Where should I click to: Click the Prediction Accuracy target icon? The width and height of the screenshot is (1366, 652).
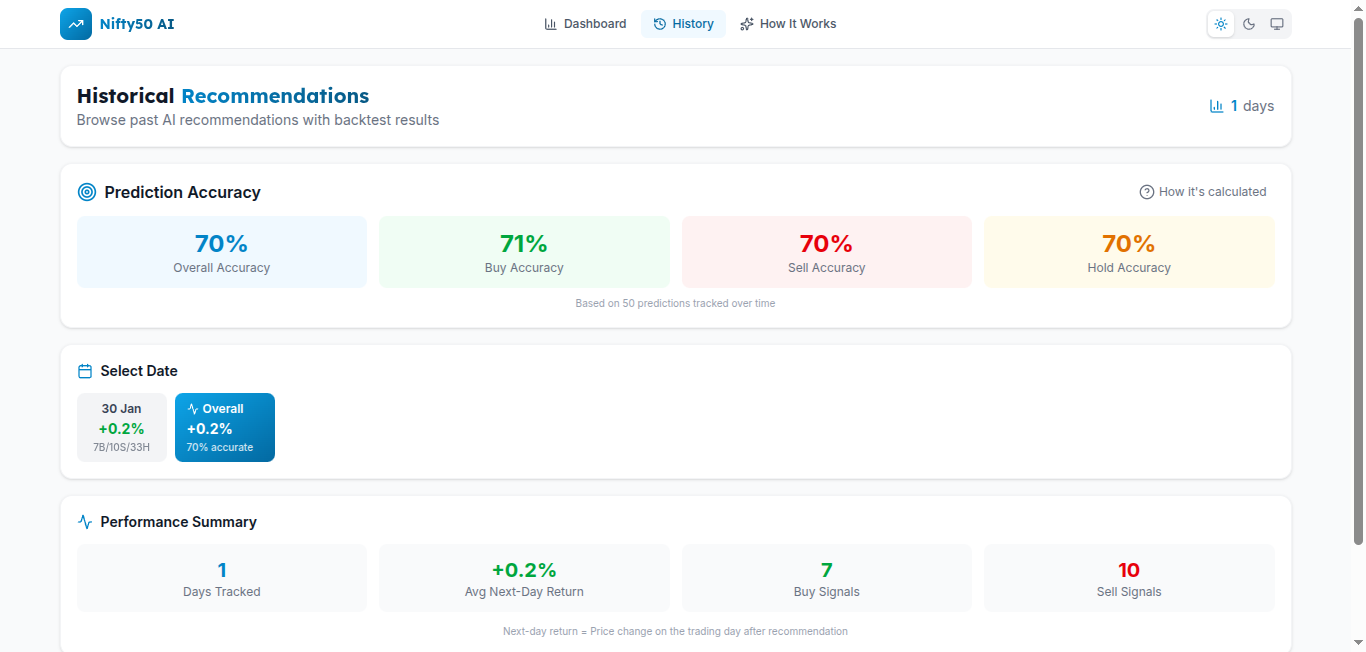coord(87,192)
